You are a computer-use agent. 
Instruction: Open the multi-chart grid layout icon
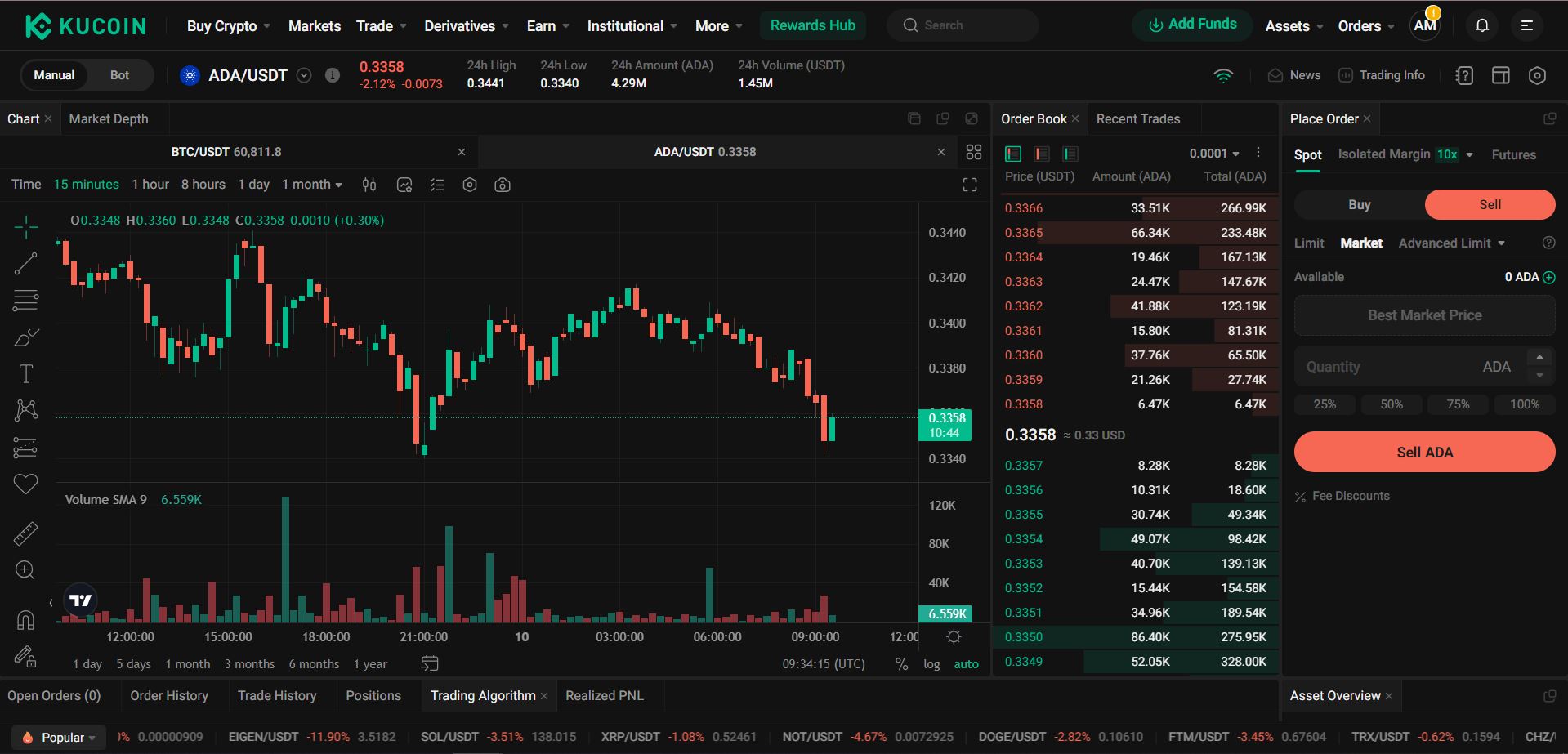click(x=974, y=152)
